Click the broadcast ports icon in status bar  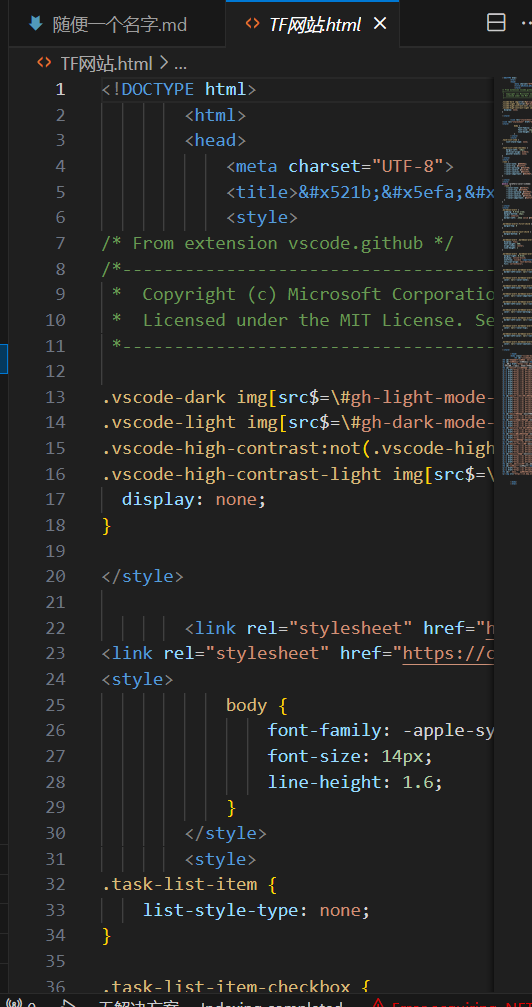pos(14,1003)
